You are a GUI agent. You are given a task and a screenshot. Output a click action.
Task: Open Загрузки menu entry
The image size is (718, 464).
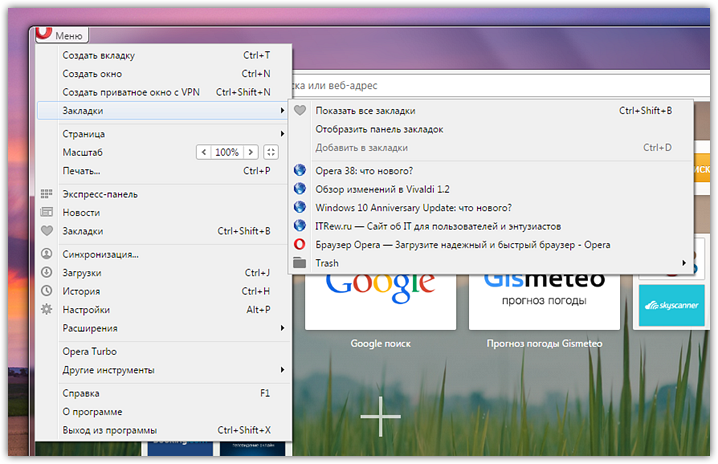pyautogui.click(x=163, y=273)
